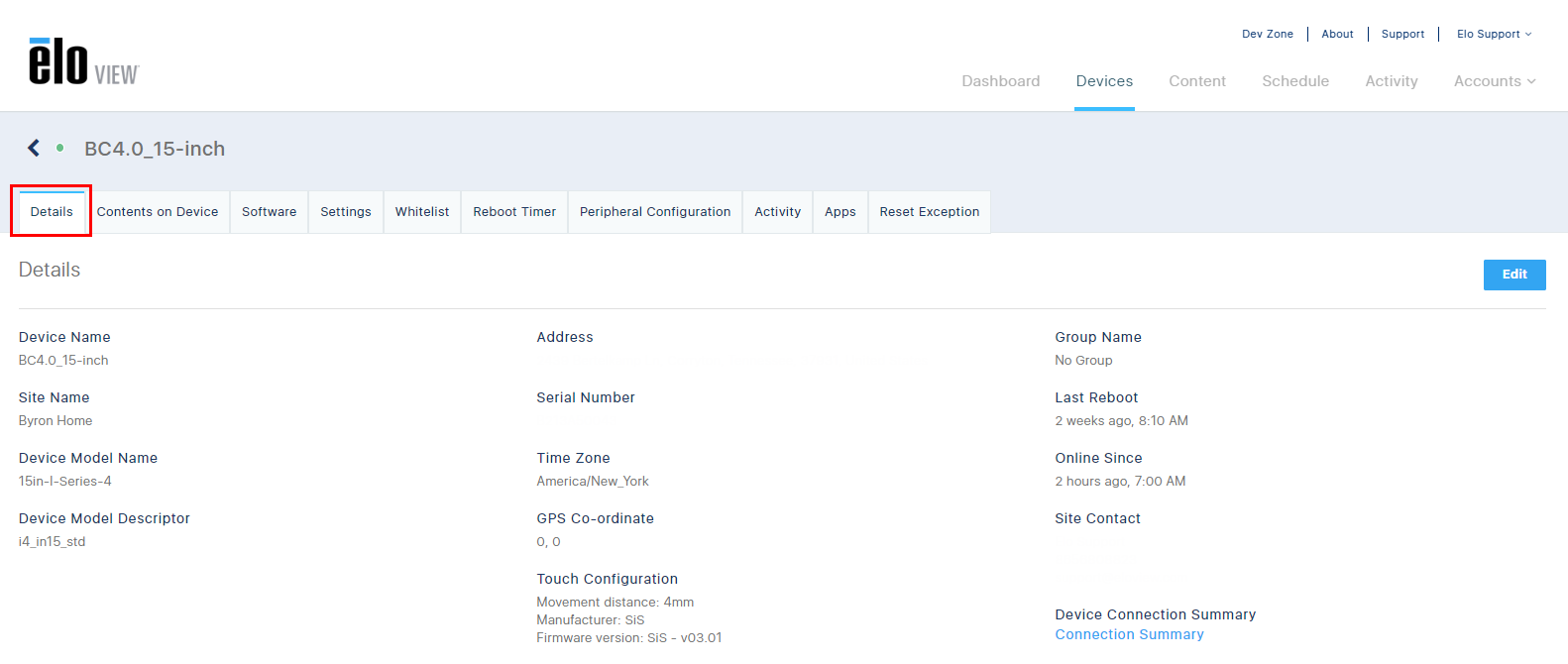1568x664 pixels.
Task: Switch to the device Activity tab
Action: (778, 212)
